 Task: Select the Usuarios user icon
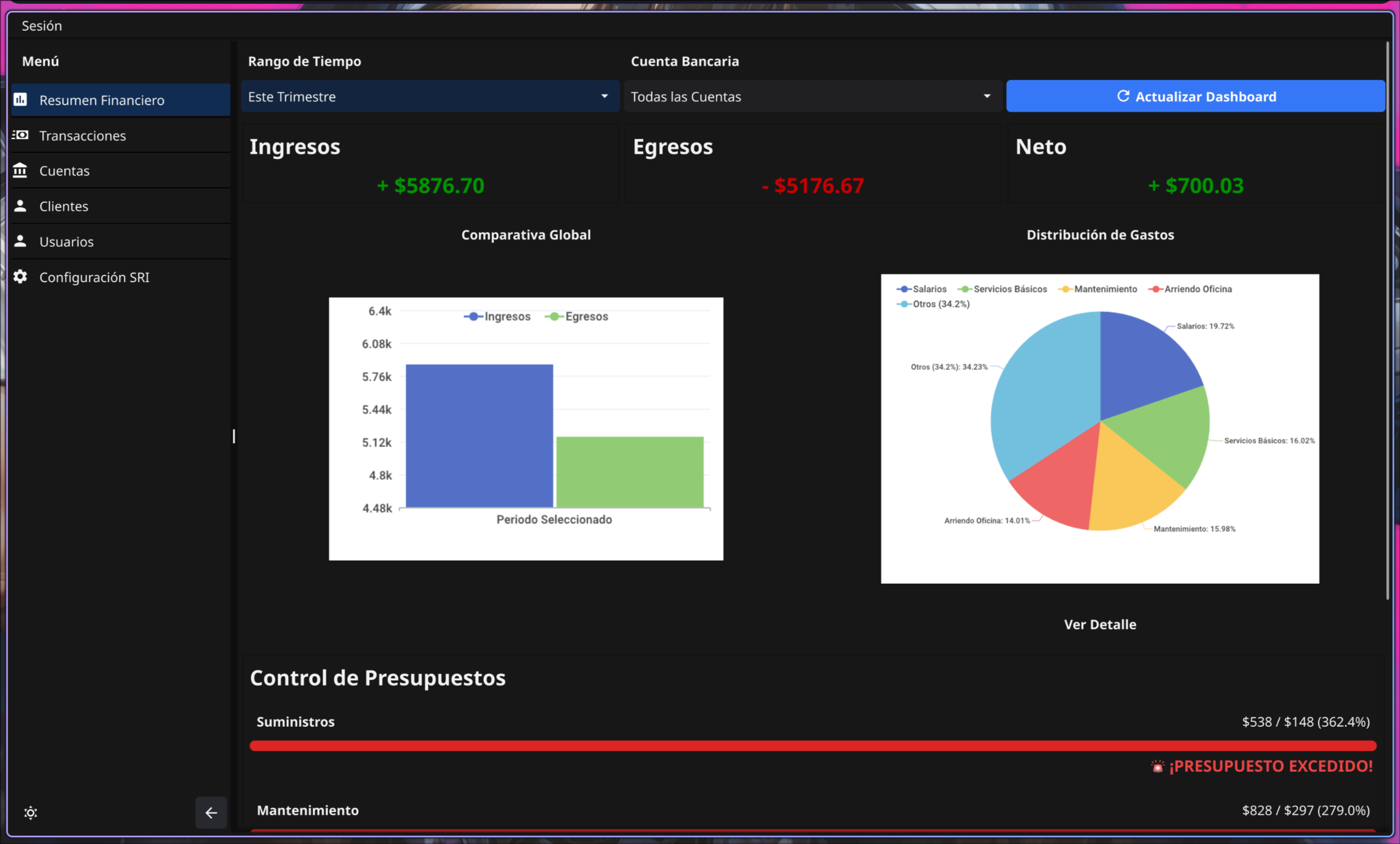coord(20,241)
